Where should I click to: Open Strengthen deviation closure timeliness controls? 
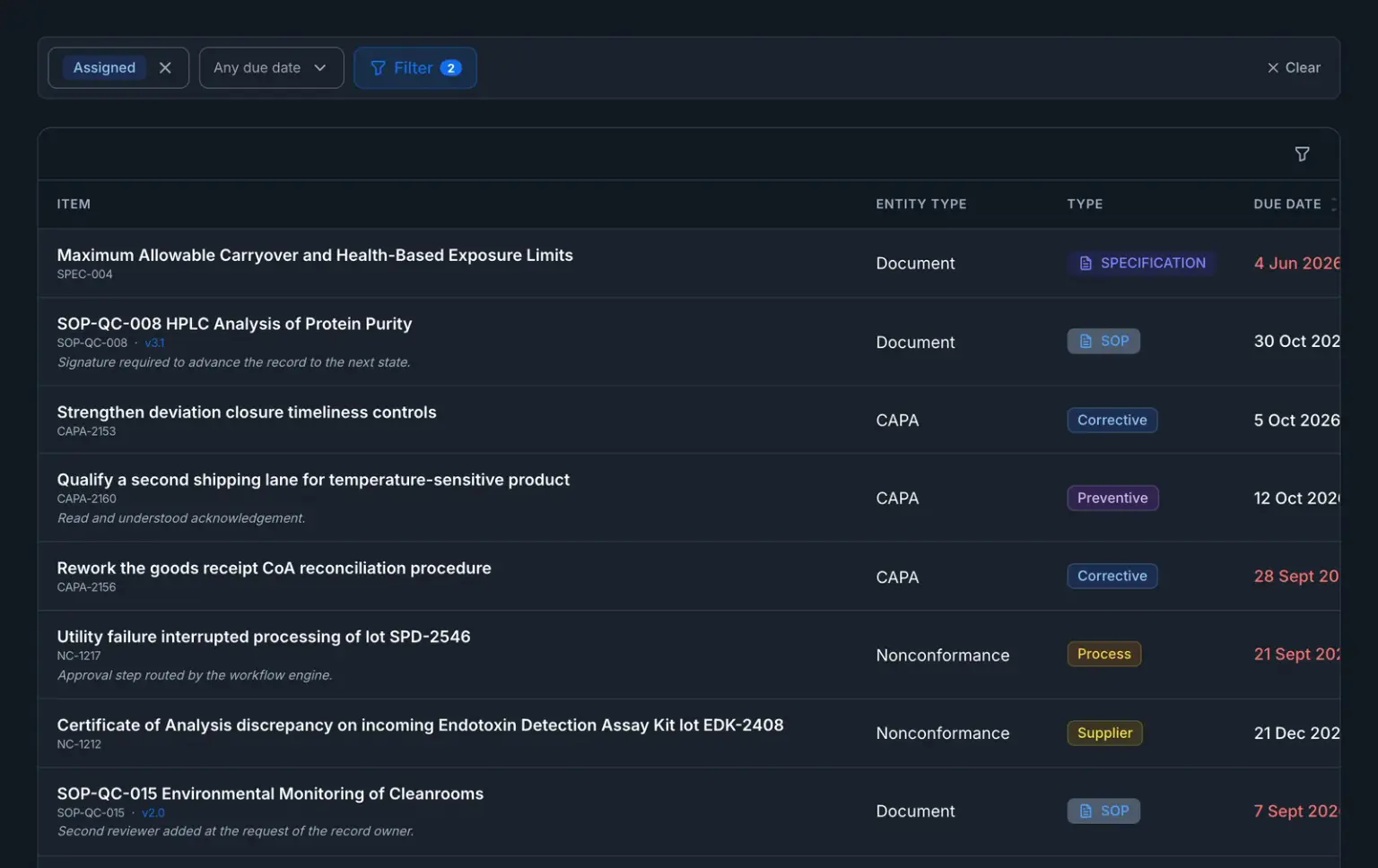pyautogui.click(x=247, y=412)
